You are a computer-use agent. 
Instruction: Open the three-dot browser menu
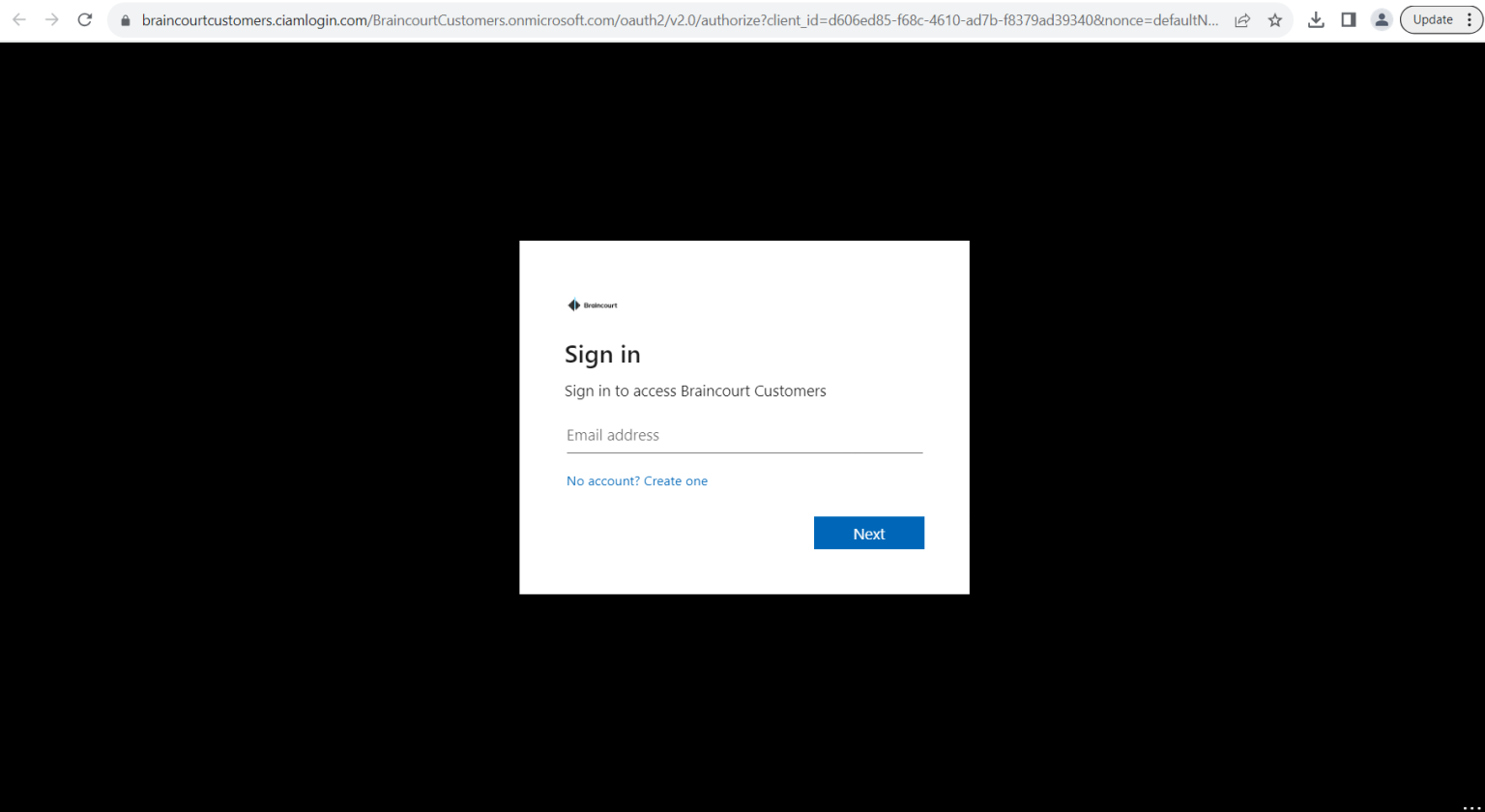tap(1470, 19)
